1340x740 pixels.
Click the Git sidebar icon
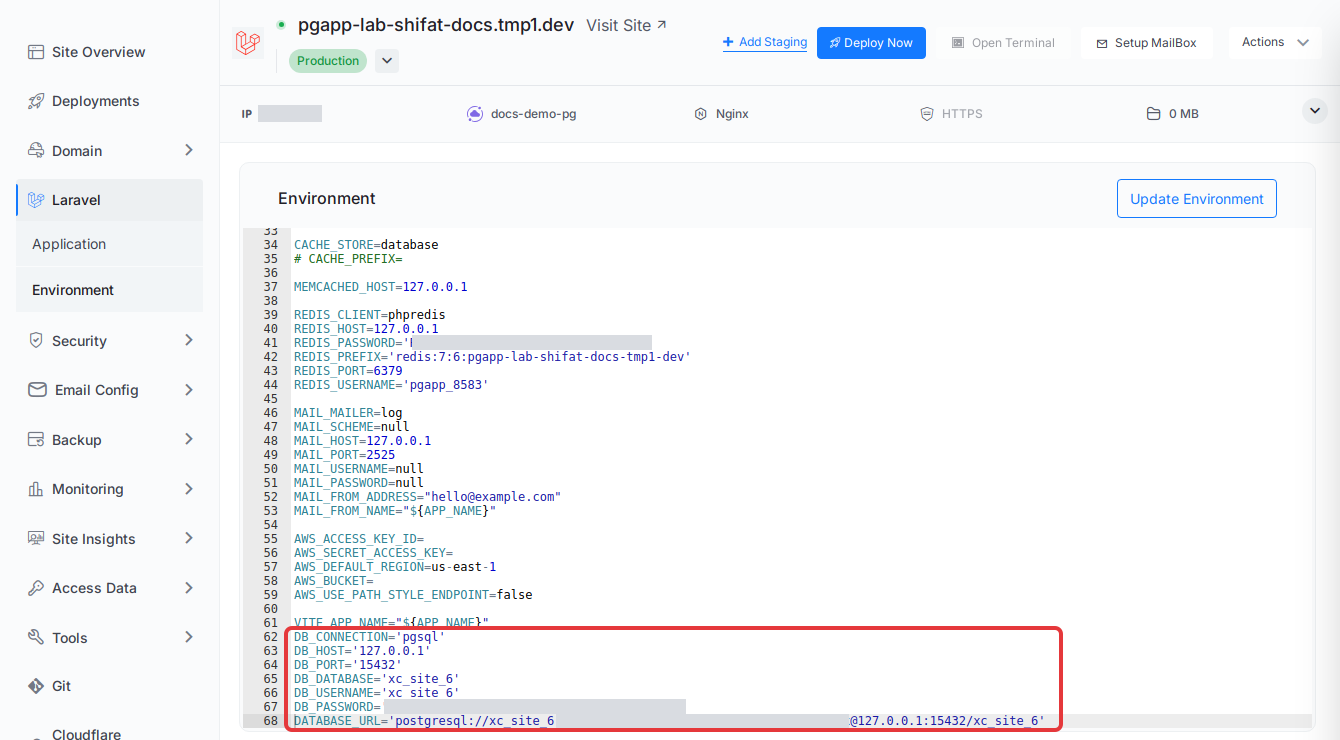[36, 686]
